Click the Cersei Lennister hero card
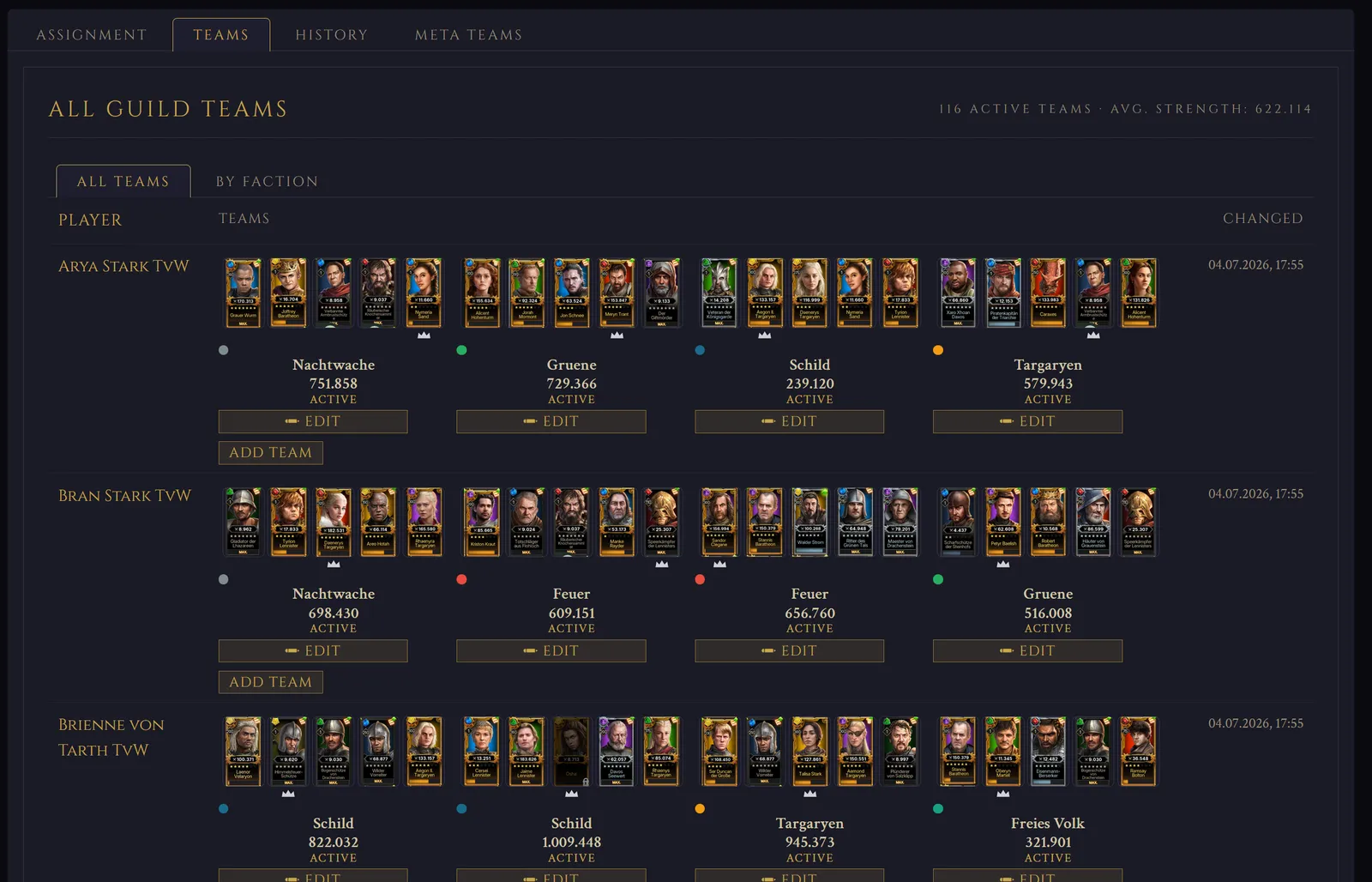Image resolution: width=1372 pixels, height=882 pixels. coord(481,752)
